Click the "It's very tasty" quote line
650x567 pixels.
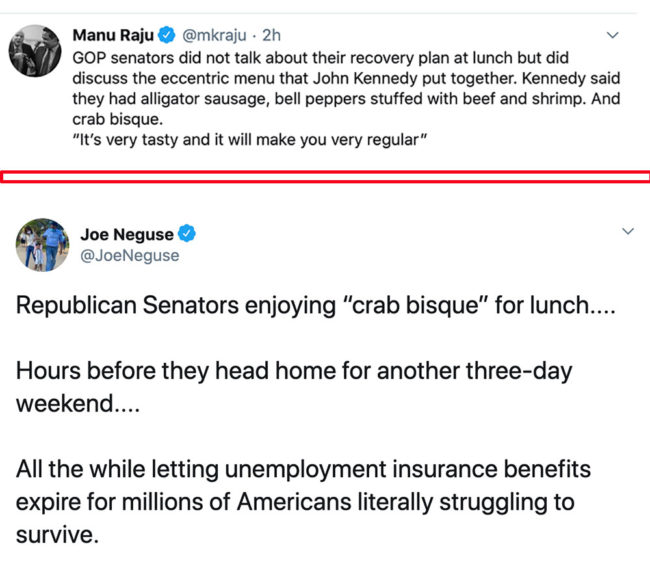coord(250,137)
